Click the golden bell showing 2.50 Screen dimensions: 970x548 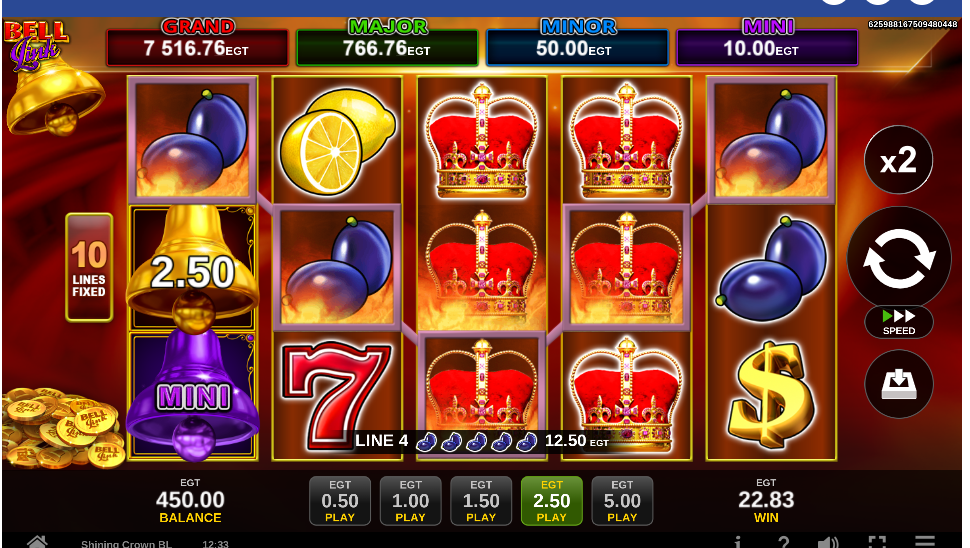192,267
